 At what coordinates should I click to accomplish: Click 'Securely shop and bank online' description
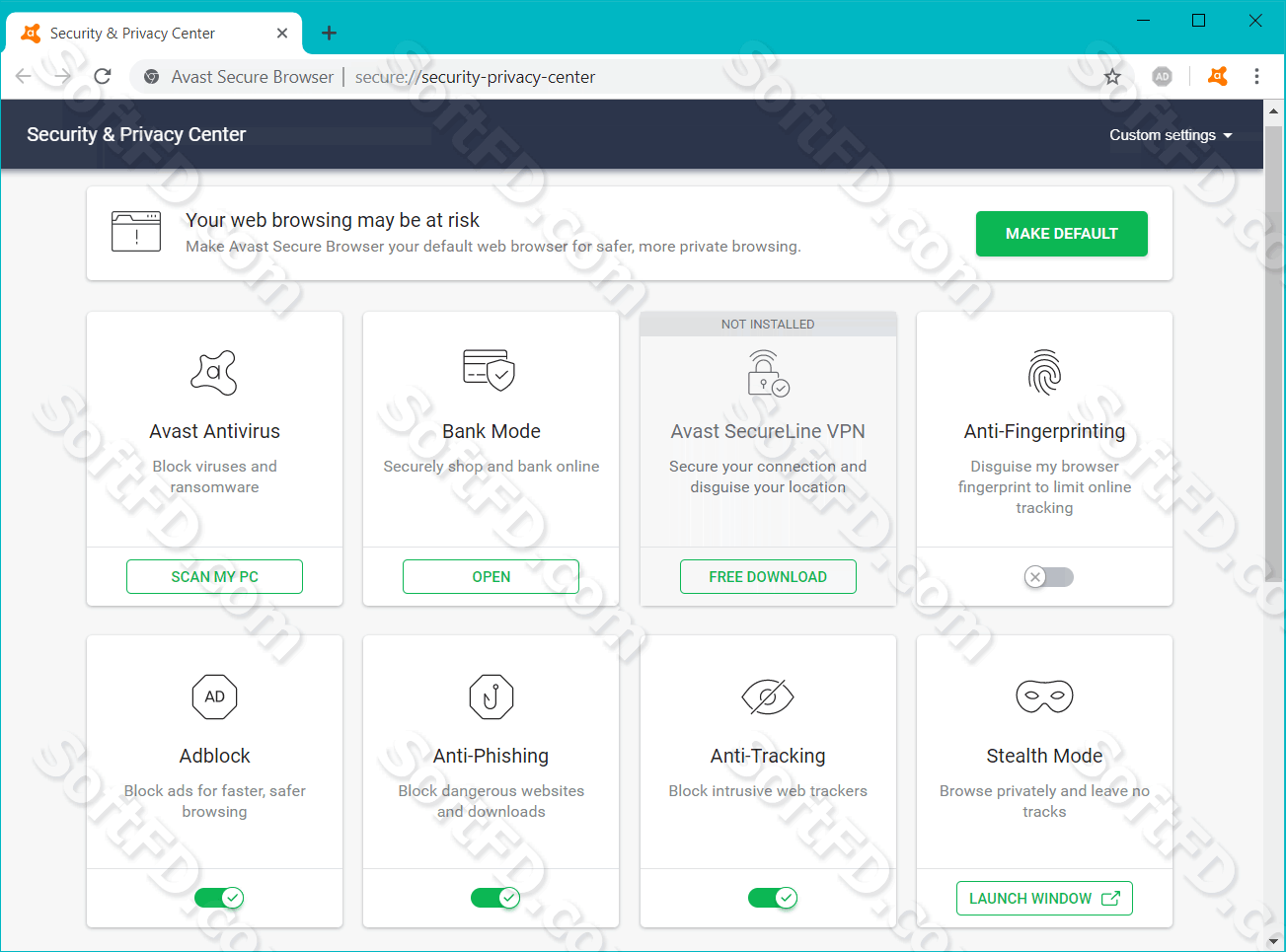(491, 467)
